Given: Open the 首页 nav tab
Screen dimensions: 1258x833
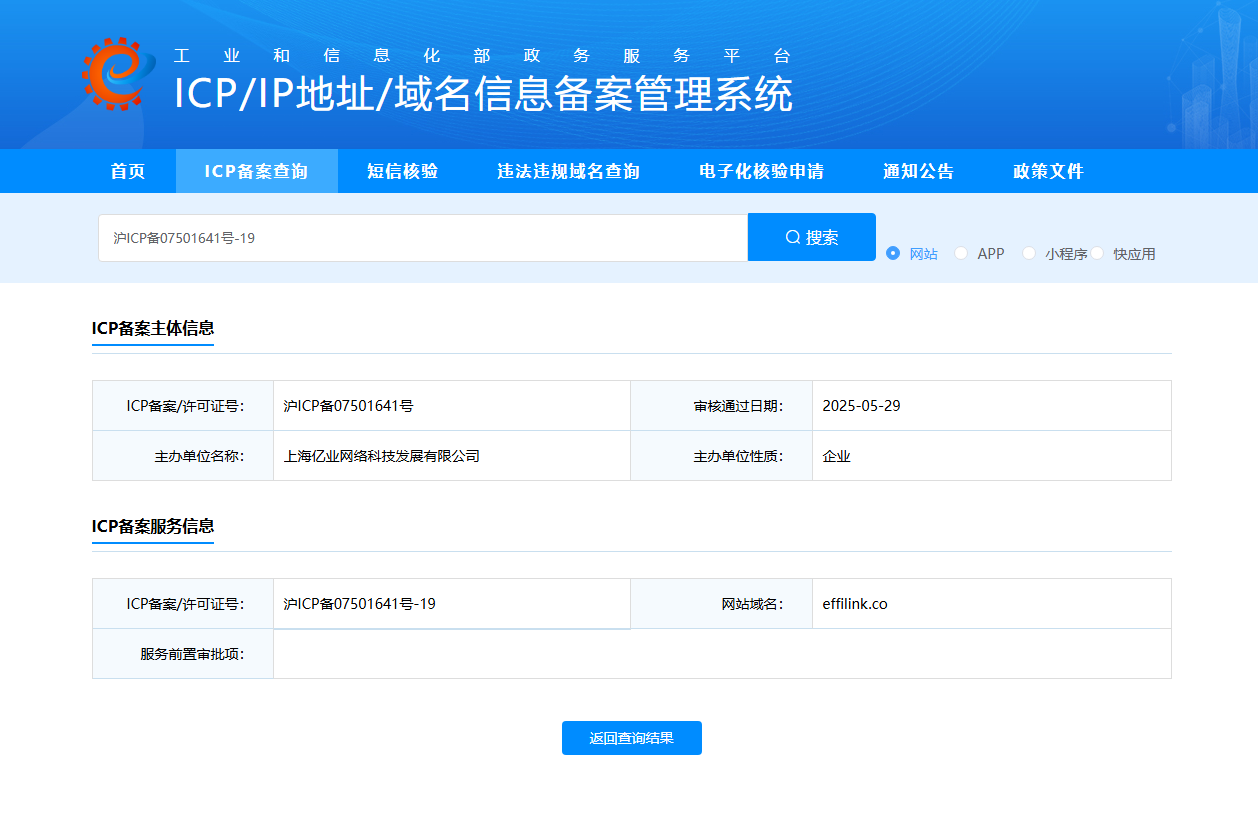Looking at the screenshot, I should [128, 171].
